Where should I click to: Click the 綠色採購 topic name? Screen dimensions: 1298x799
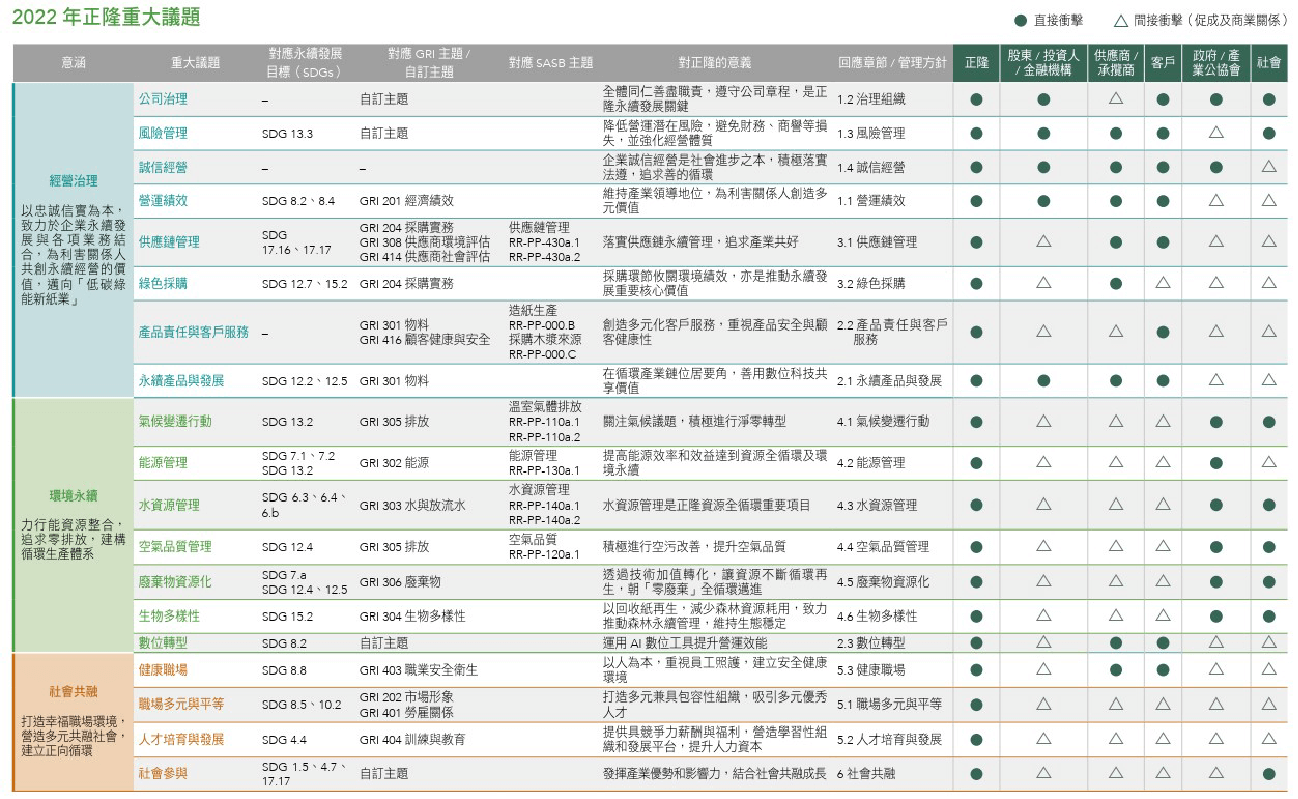coord(163,283)
